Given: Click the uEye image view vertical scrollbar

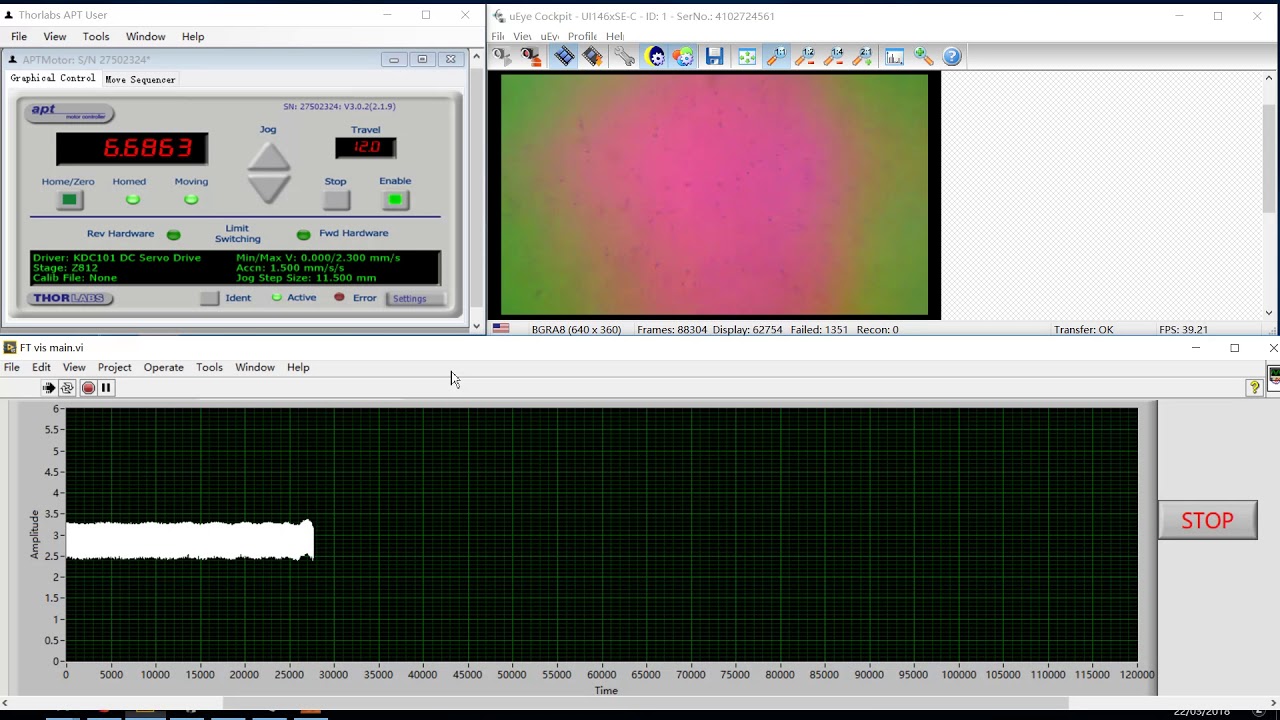Looking at the screenshot, I should tap(1269, 157).
